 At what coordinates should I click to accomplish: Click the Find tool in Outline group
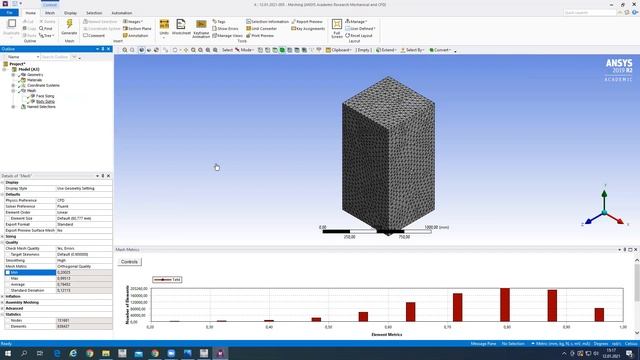point(46,29)
